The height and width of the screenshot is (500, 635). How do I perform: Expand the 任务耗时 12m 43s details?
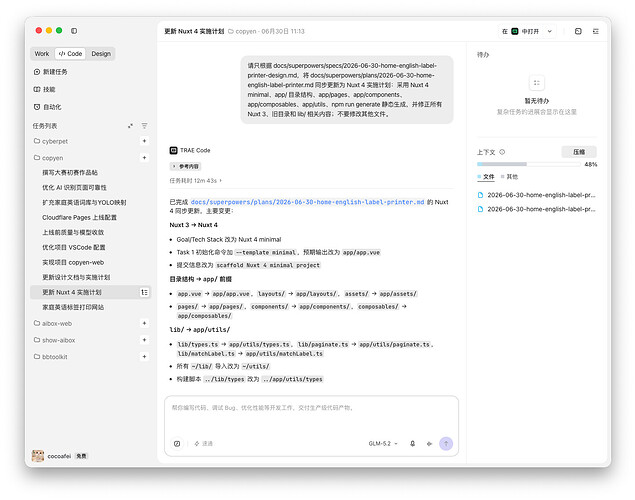click(196, 181)
